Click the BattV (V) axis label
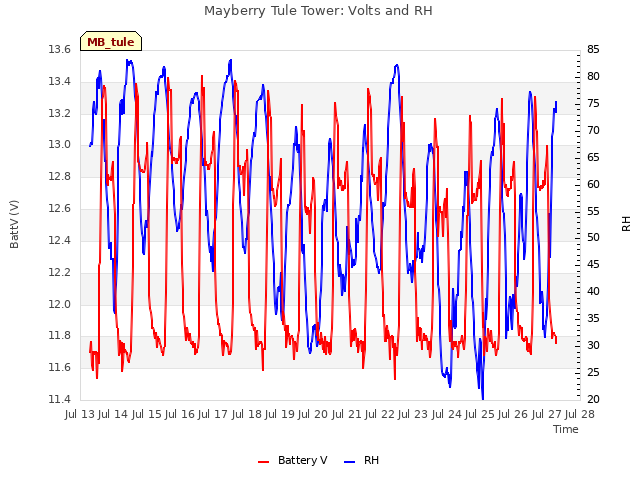Image resolution: width=640 pixels, height=480 pixels. pyautogui.click(x=14, y=224)
